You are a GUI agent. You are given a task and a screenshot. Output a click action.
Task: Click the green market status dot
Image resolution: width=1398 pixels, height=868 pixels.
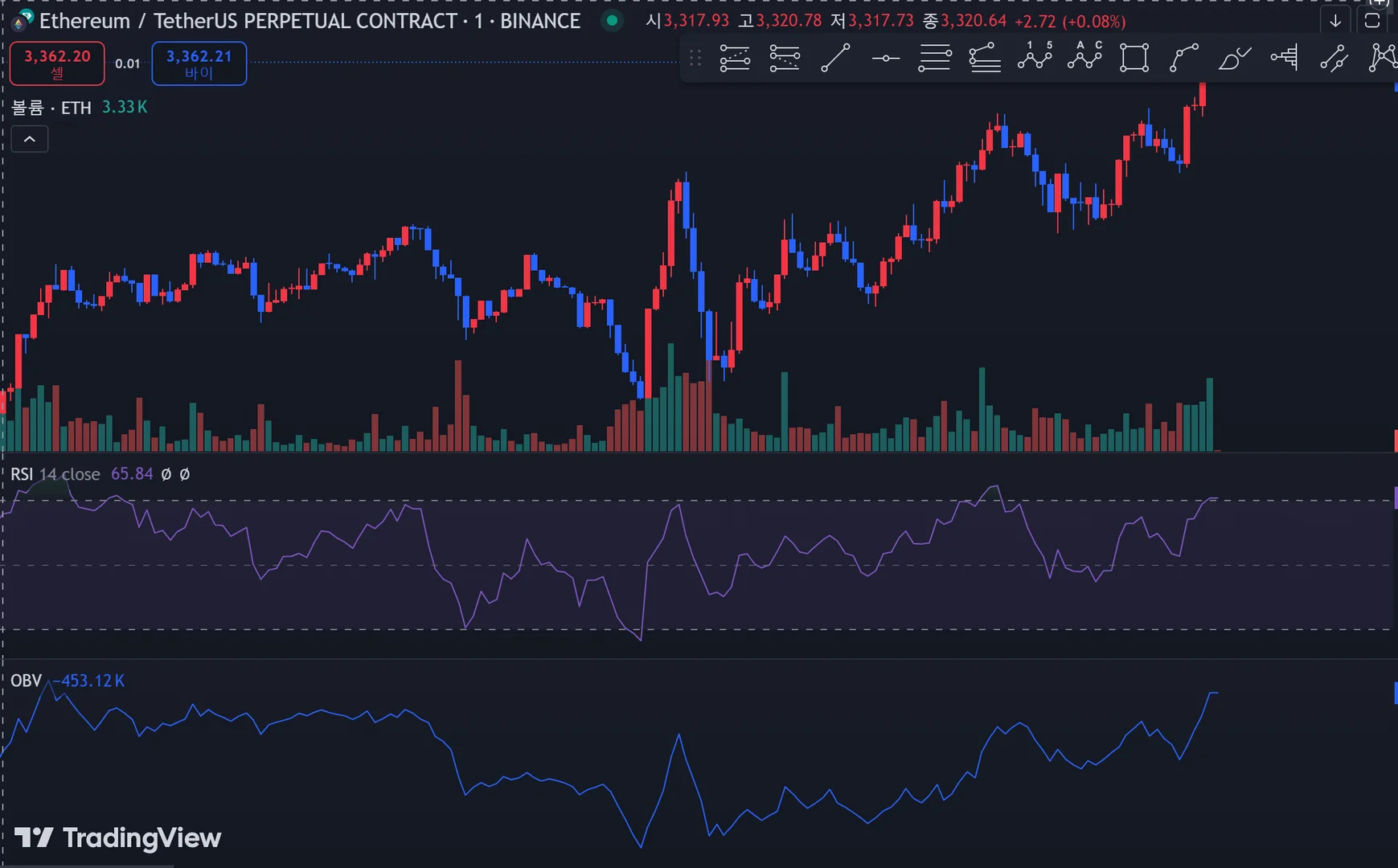click(613, 21)
